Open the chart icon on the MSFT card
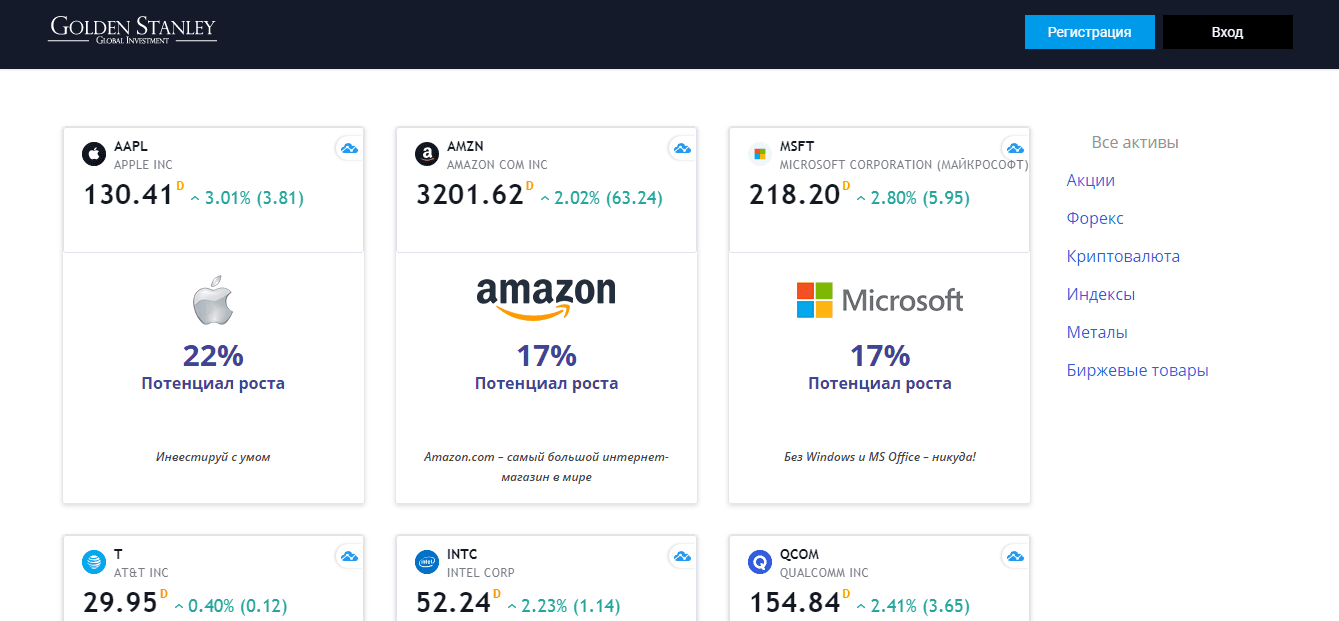Screen dimensions: 1339x621 1014,148
